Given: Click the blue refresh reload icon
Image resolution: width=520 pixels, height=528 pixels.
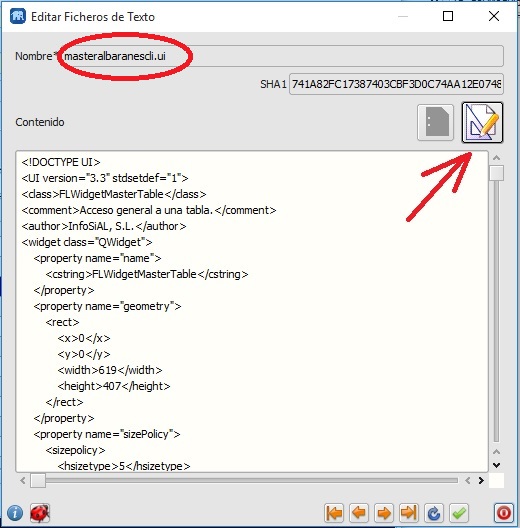Looking at the screenshot, I should 434,513.
